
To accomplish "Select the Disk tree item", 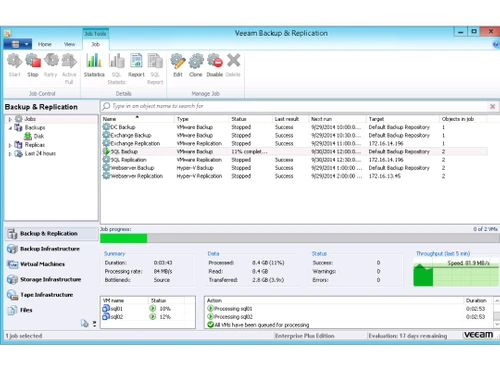I will (x=34, y=136).
